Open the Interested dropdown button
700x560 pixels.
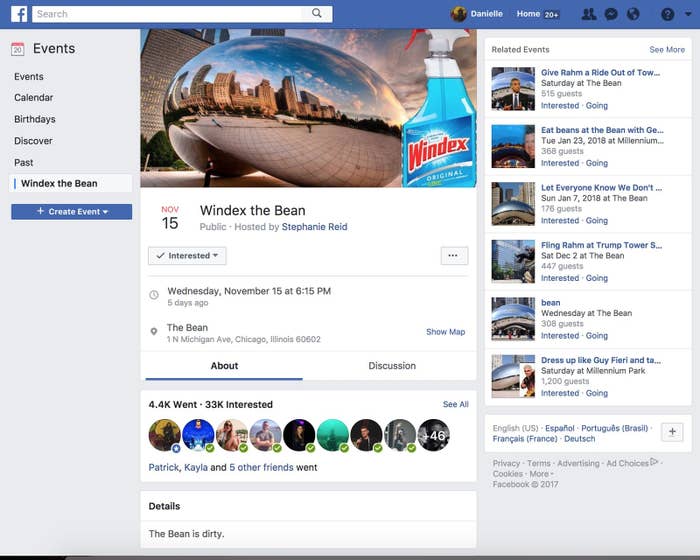(x=187, y=256)
